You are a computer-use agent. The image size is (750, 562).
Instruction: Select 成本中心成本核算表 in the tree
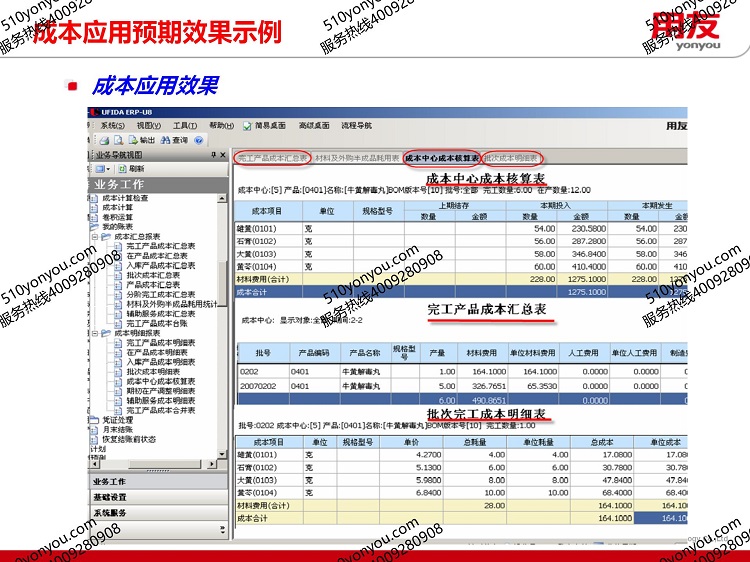pyautogui.click(x=160, y=380)
